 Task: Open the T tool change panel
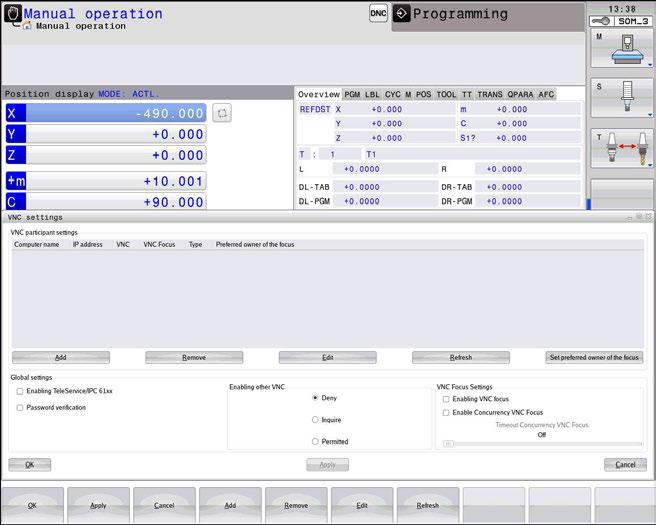point(622,148)
